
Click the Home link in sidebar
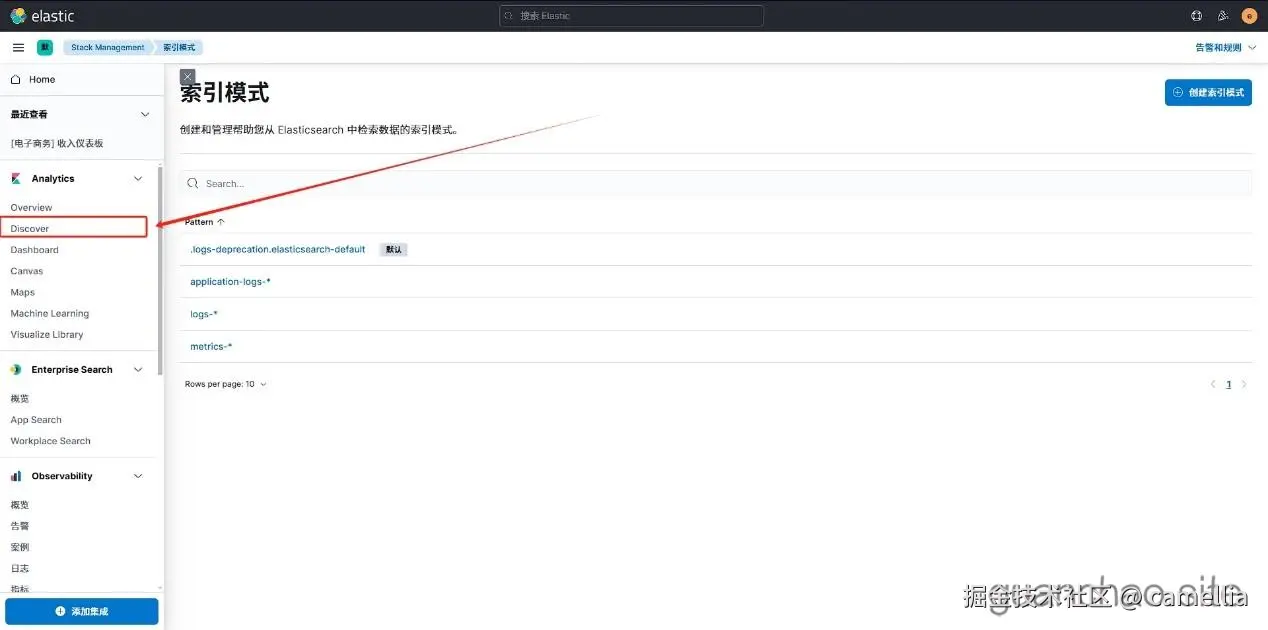42,79
